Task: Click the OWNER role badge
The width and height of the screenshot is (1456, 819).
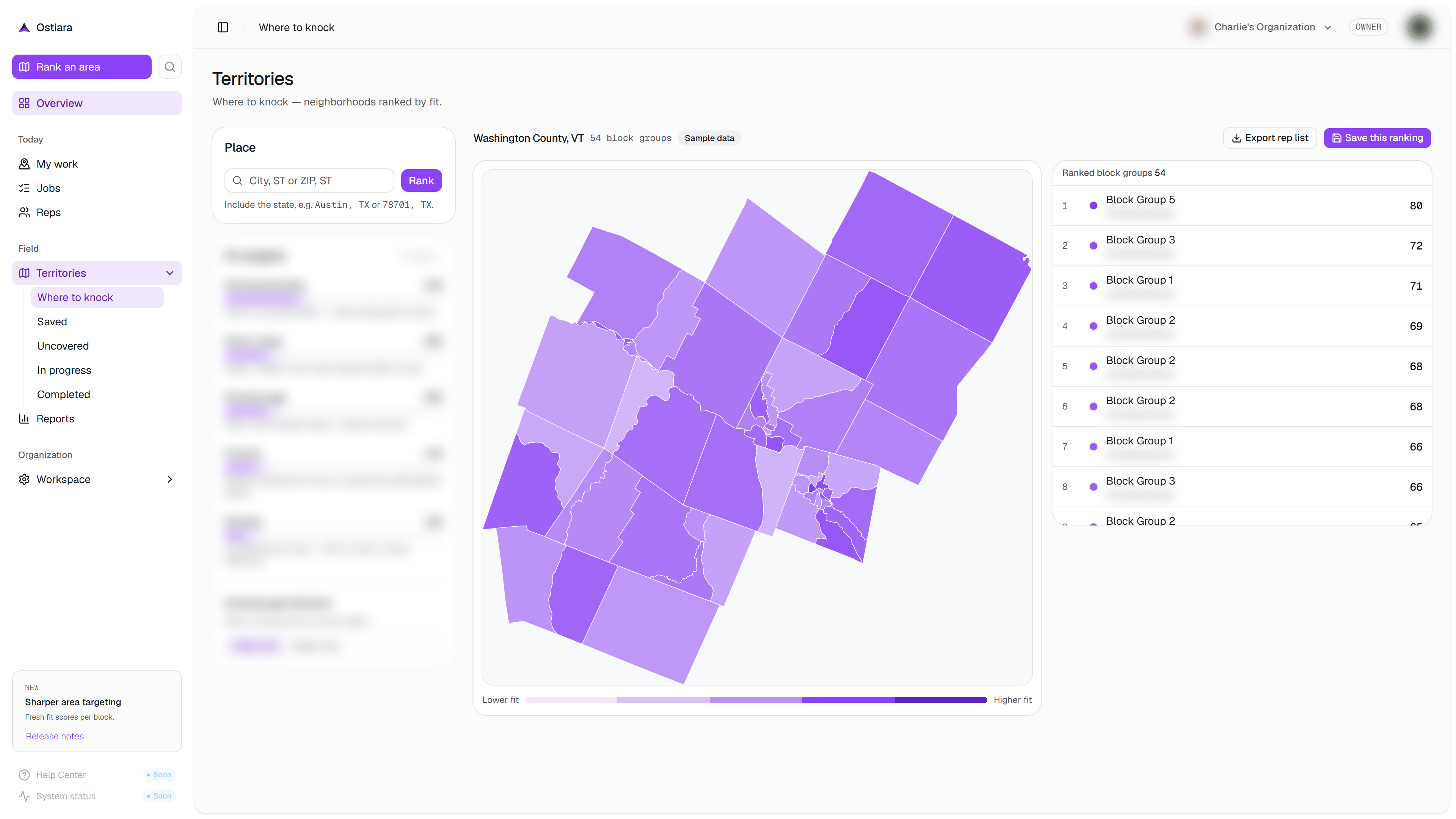Action: (x=1368, y=27)
